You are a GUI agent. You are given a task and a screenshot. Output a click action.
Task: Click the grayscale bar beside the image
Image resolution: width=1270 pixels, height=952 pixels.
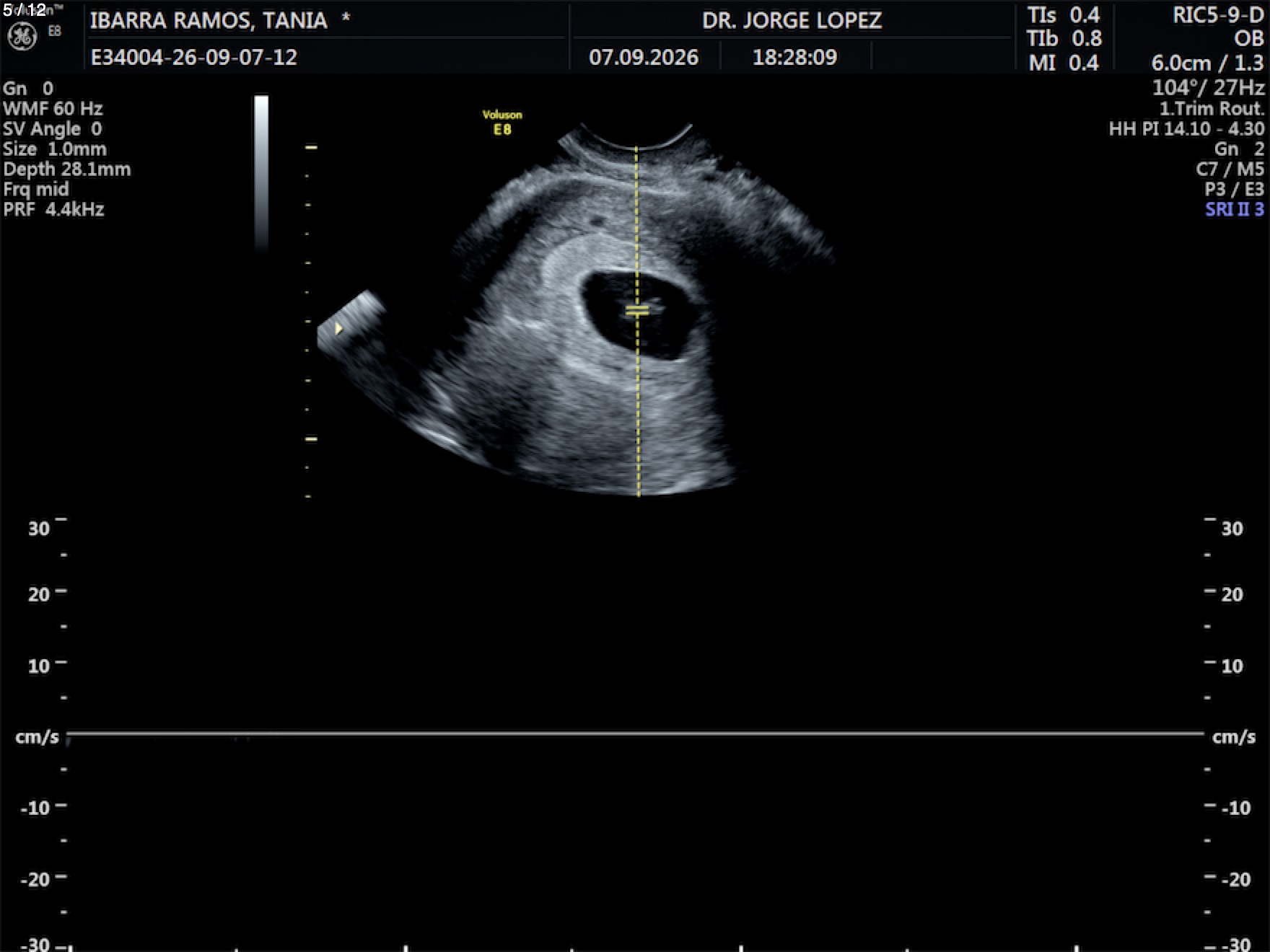pos(261,173)
